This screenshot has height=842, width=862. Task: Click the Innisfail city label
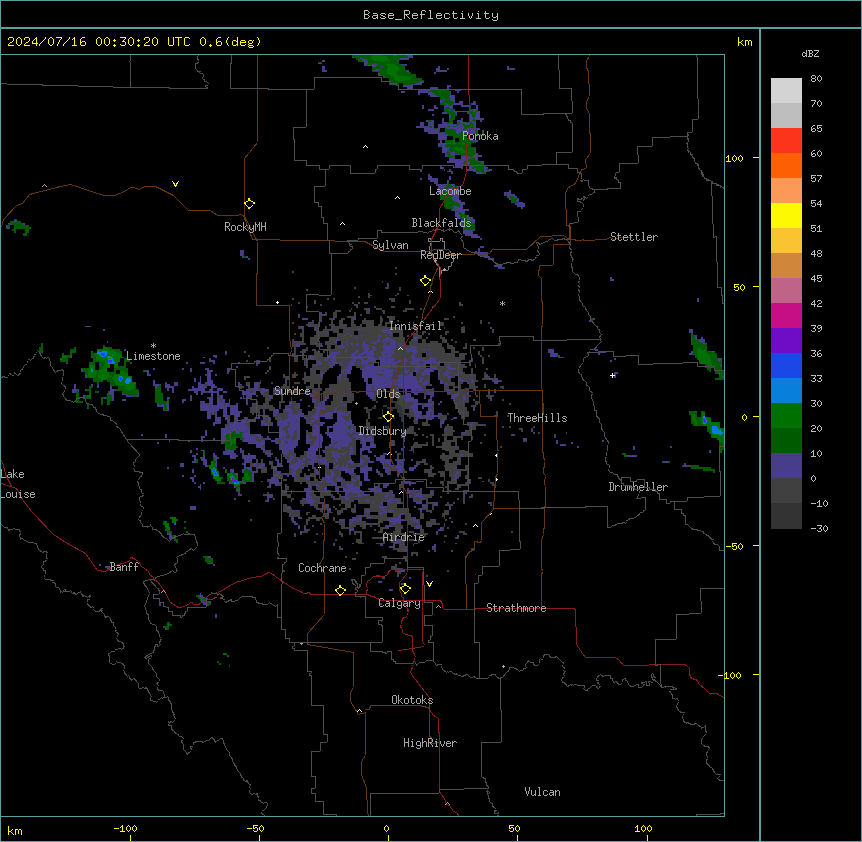(415, 326)
